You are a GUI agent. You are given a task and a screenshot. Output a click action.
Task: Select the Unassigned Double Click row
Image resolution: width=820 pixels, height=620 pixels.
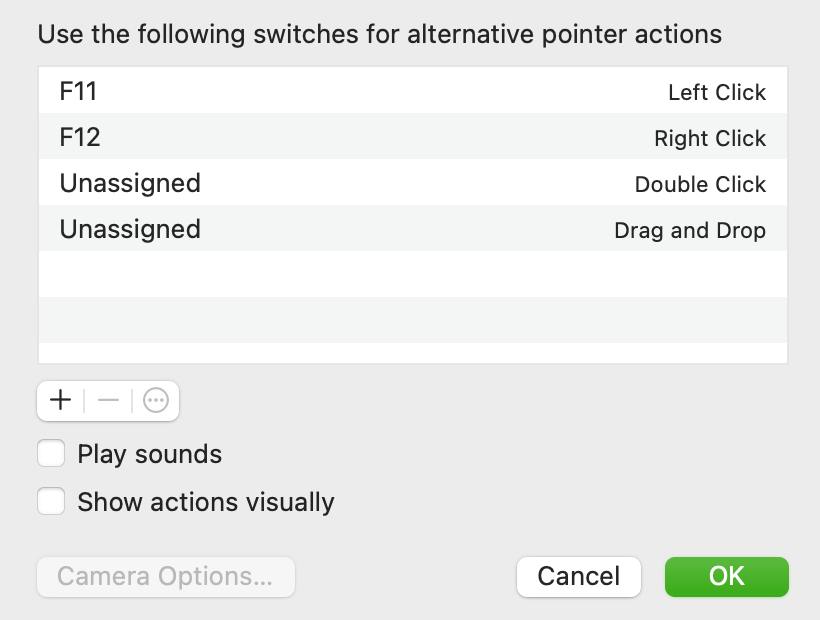pos(413,182)
